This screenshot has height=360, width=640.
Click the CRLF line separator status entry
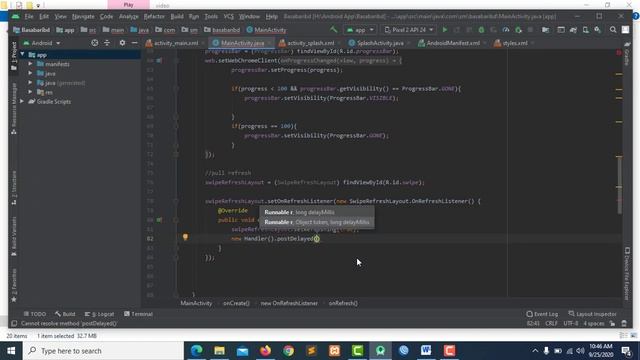[x=551, y=323]
